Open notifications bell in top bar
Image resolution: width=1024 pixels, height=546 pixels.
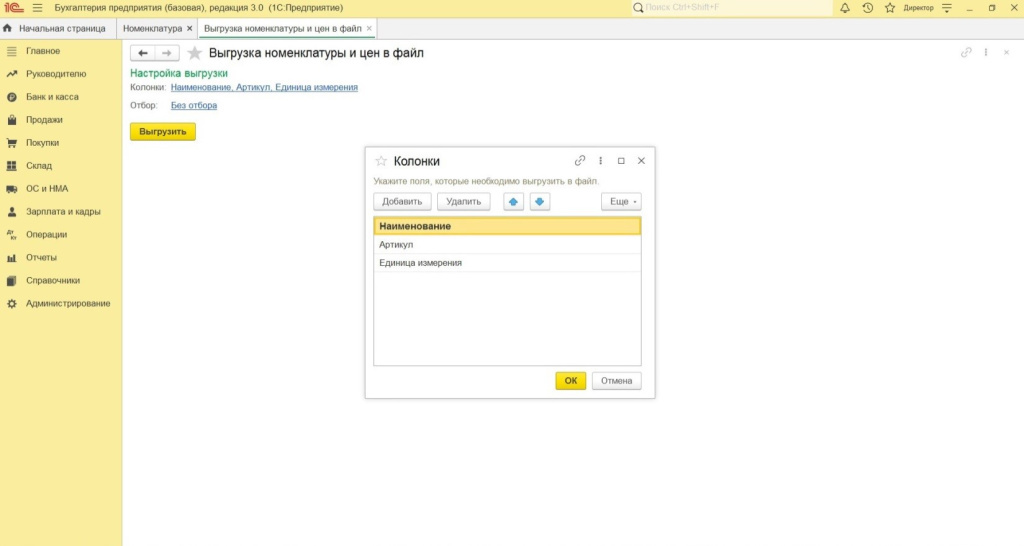pyautogui.click(x=845, y=8)
